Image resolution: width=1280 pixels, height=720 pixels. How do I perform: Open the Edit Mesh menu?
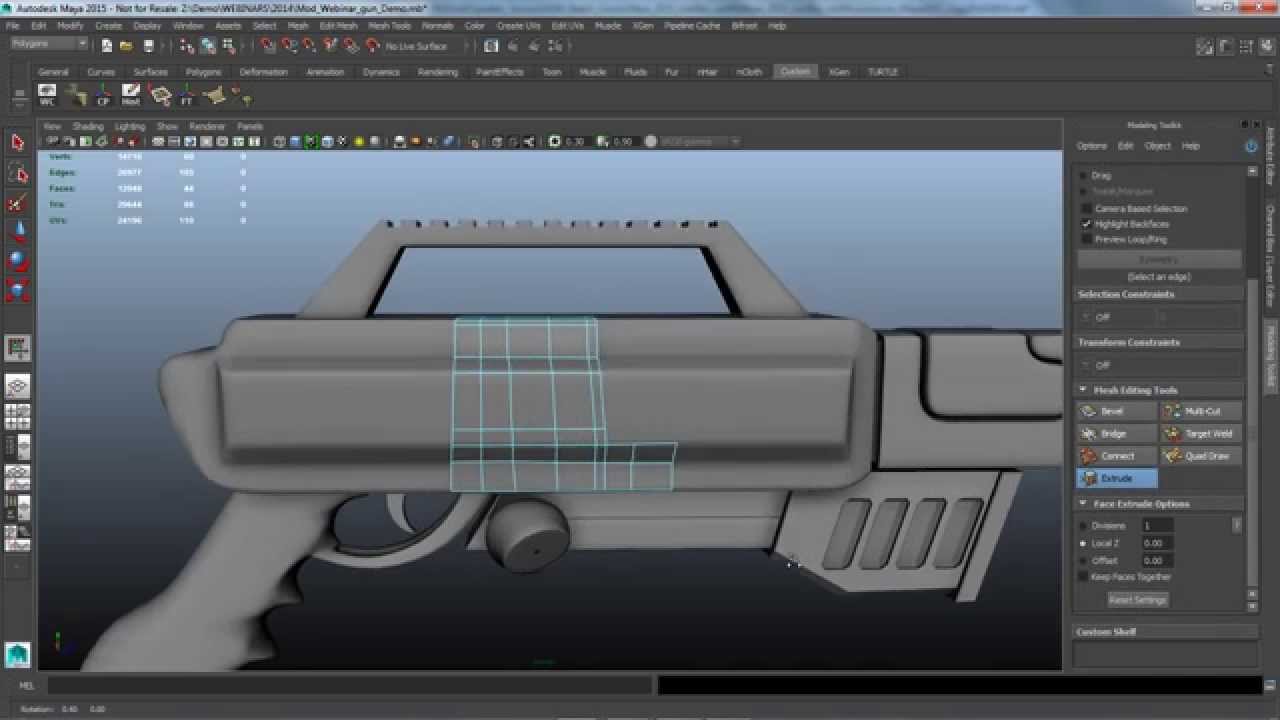pyautogui.click(x=338, y=26)
